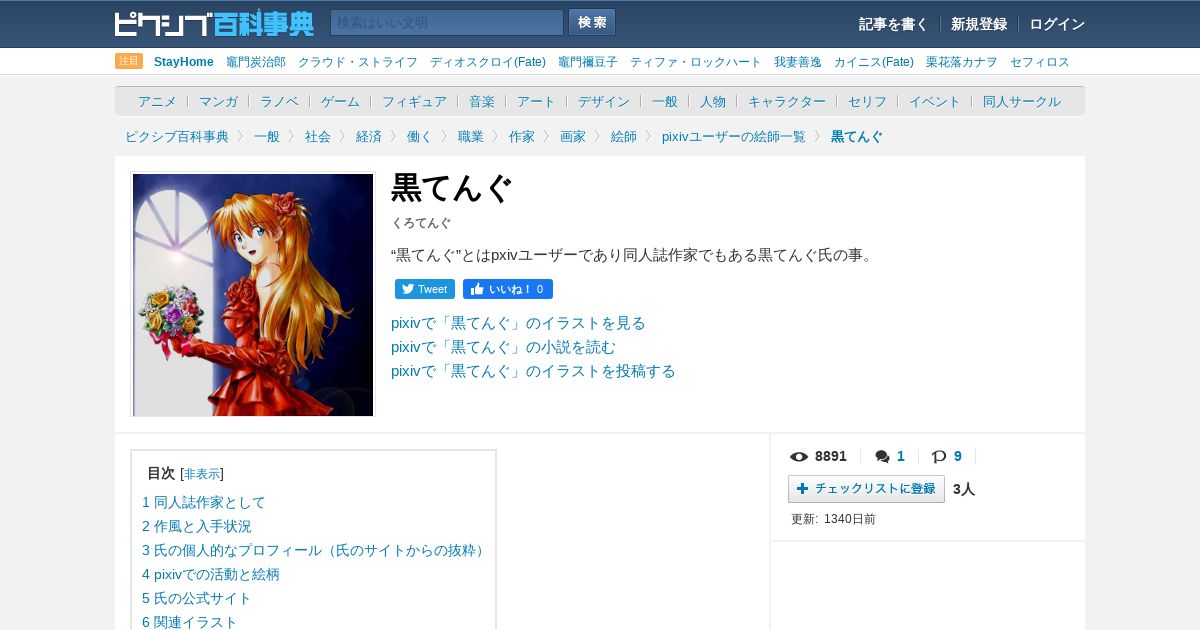The width and height of the screenshot is (1200, 630).
Task: Jump to 6 関連イラスト section
Action: pyautogui.click(x=190, y=622)
